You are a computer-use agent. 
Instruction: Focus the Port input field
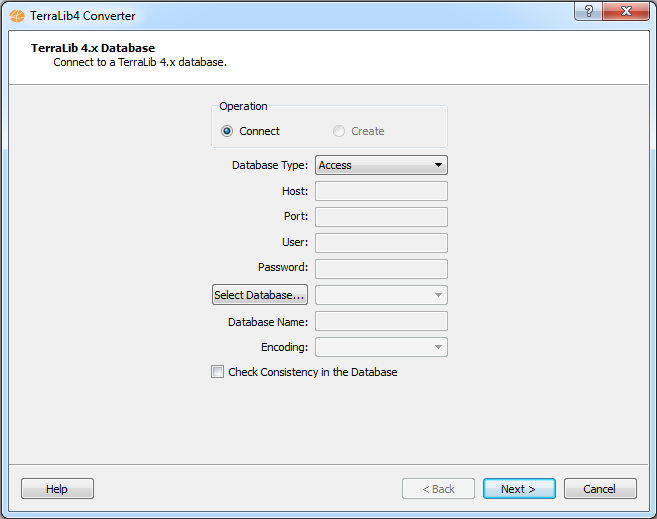coord(381,217)
